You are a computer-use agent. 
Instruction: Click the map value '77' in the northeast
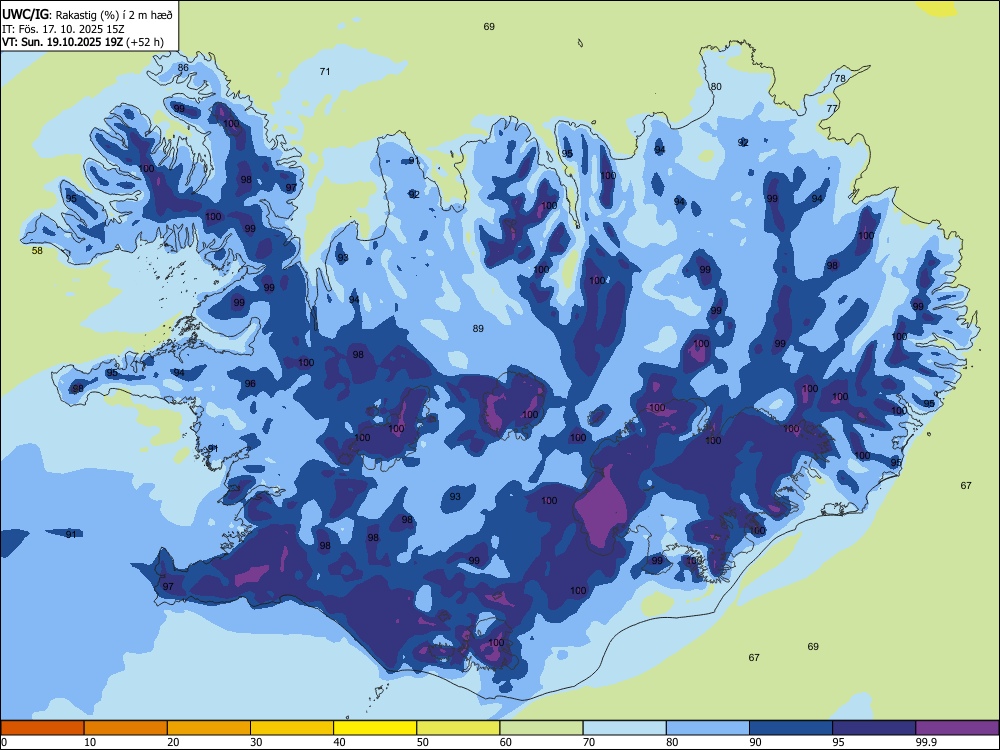click(832, 108)
